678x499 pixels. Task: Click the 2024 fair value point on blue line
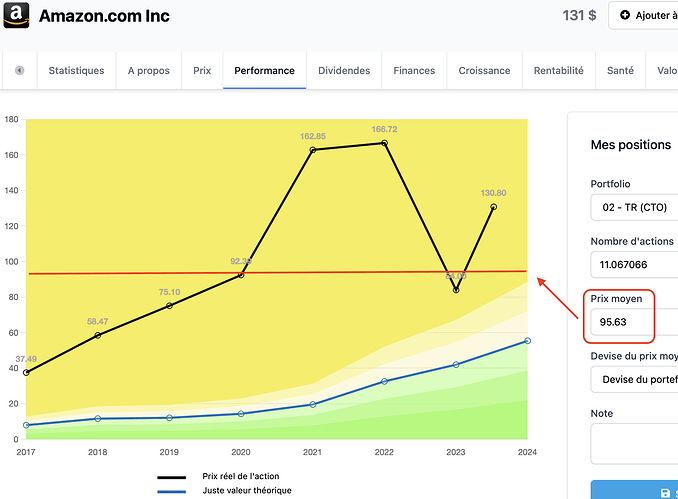[528, 341]
